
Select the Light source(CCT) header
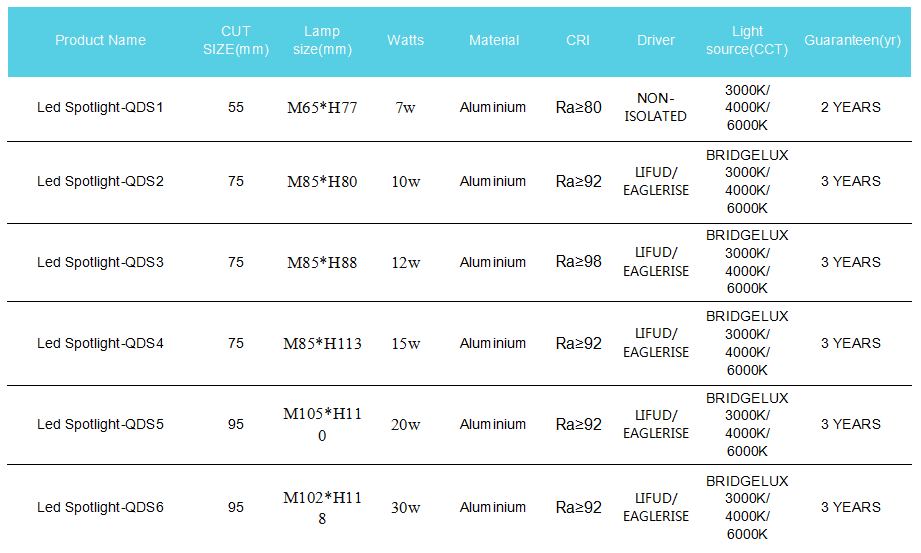click(747, 41)
